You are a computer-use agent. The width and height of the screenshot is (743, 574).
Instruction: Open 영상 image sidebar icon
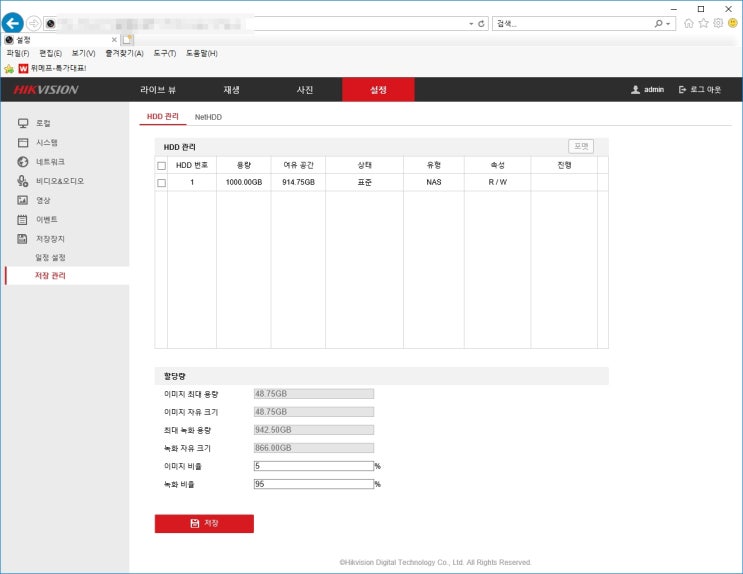(x=23, y=200)
